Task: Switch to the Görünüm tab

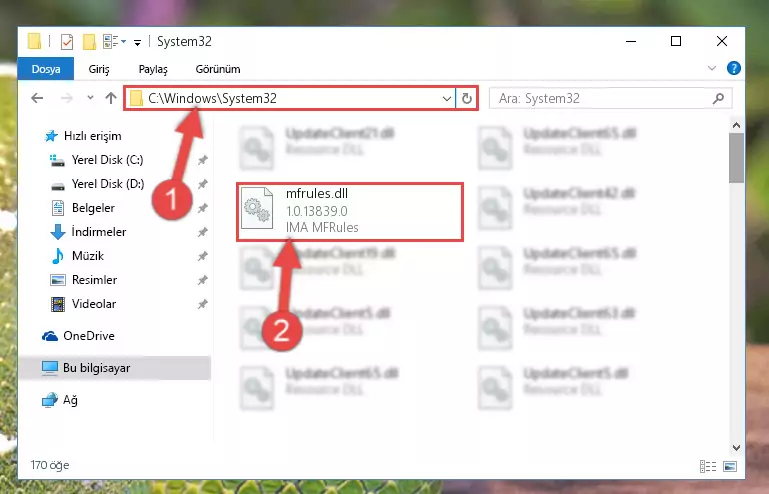Action: click(218, 69)
